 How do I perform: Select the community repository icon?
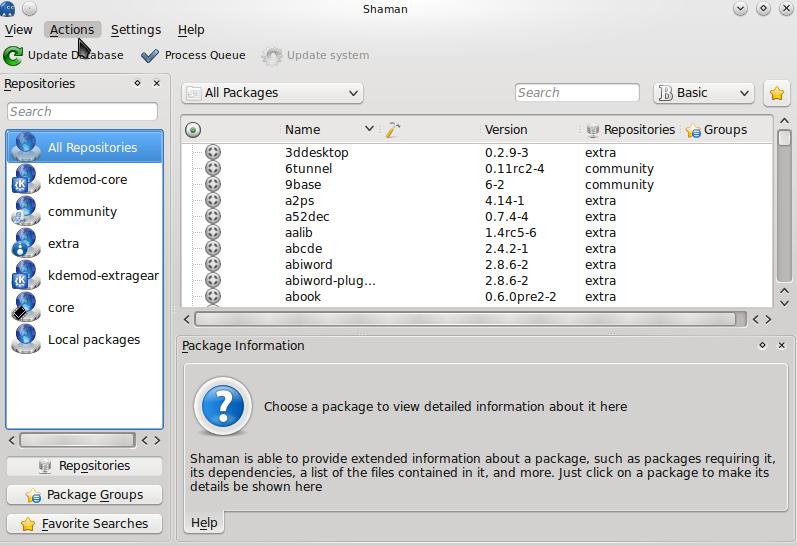pyautogui.click(x=25, y=212)
